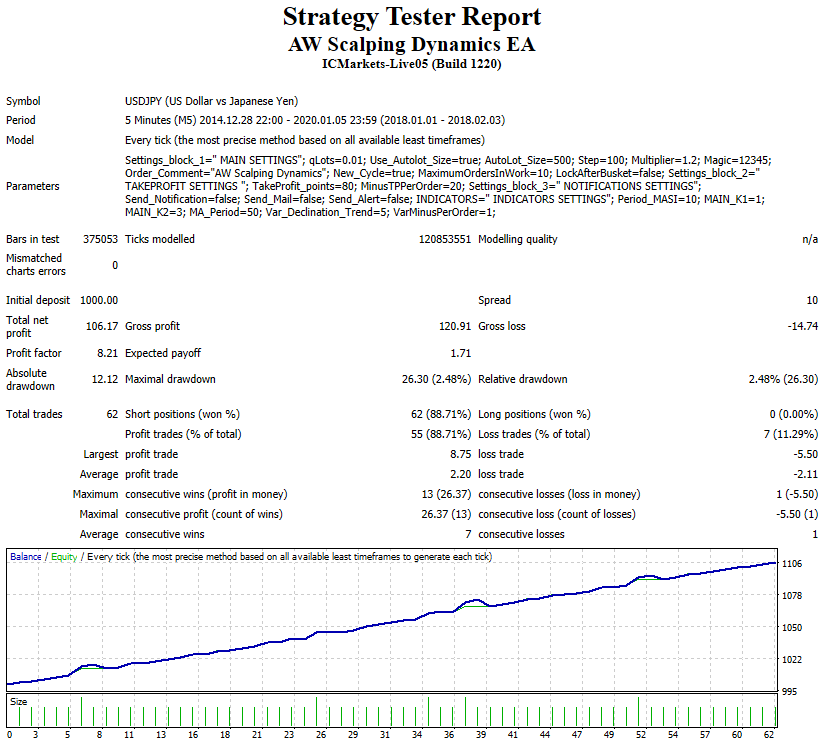830x746 pixels.
Task: Click Expected payoff value 1.71
Action: (461, 353)
